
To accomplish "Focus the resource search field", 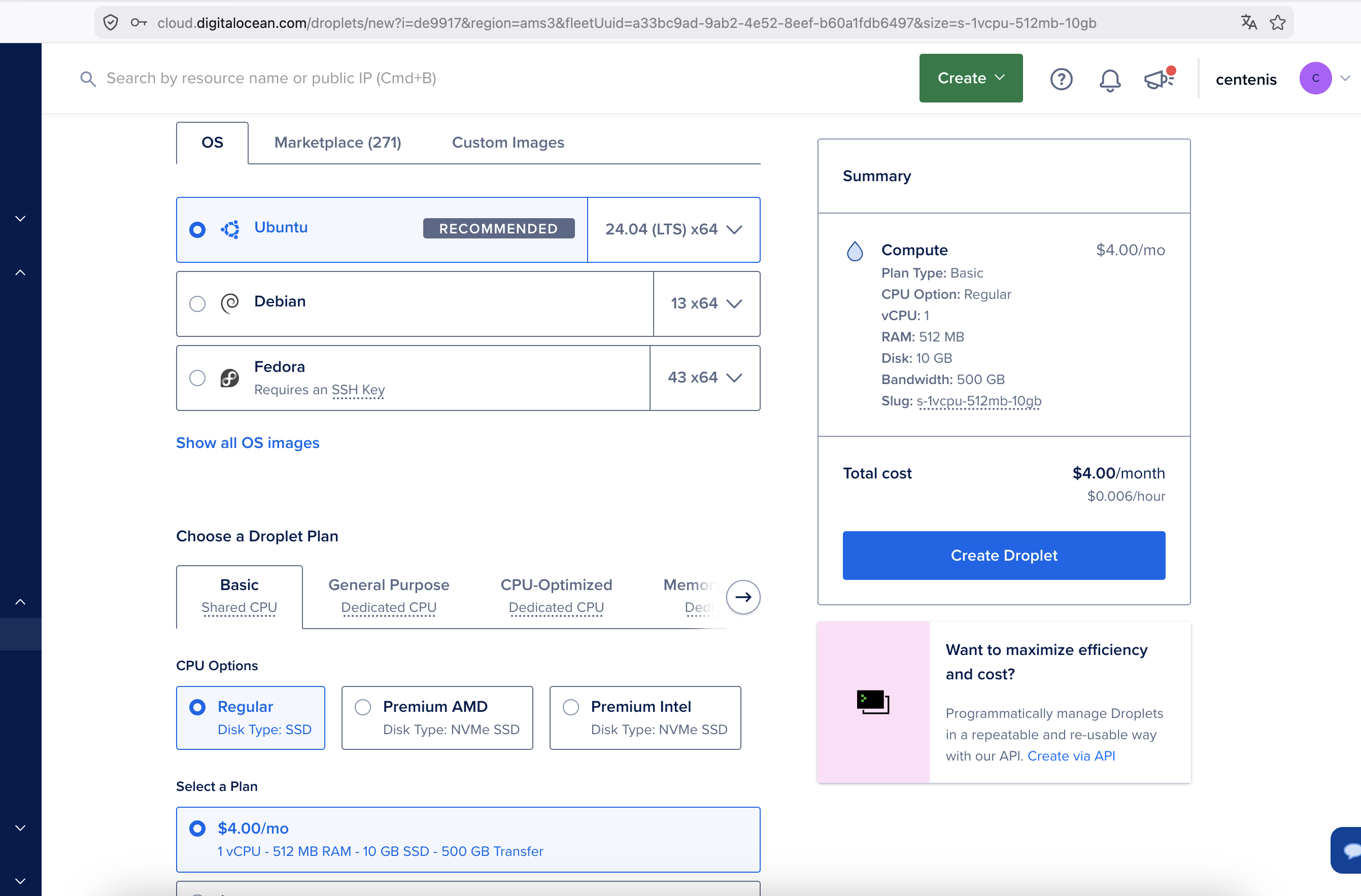I will pos(271,78).
